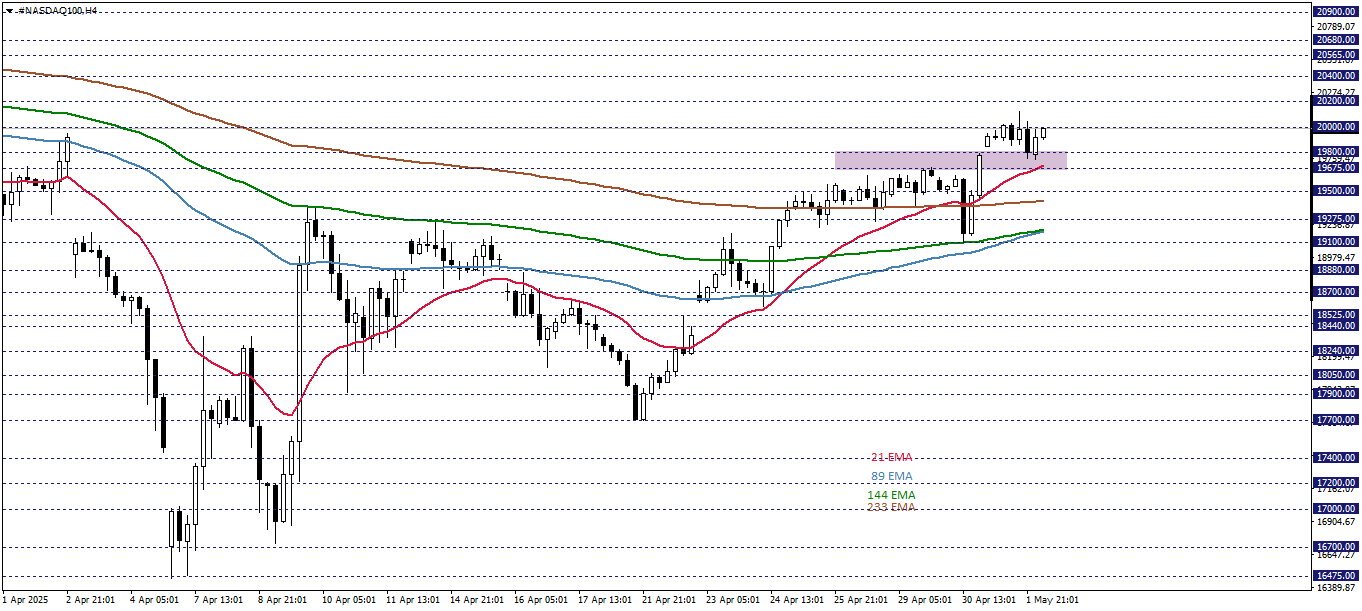Click the 1 Apr 2025 date label
The image size is (1362, 611).
(26, 600)
